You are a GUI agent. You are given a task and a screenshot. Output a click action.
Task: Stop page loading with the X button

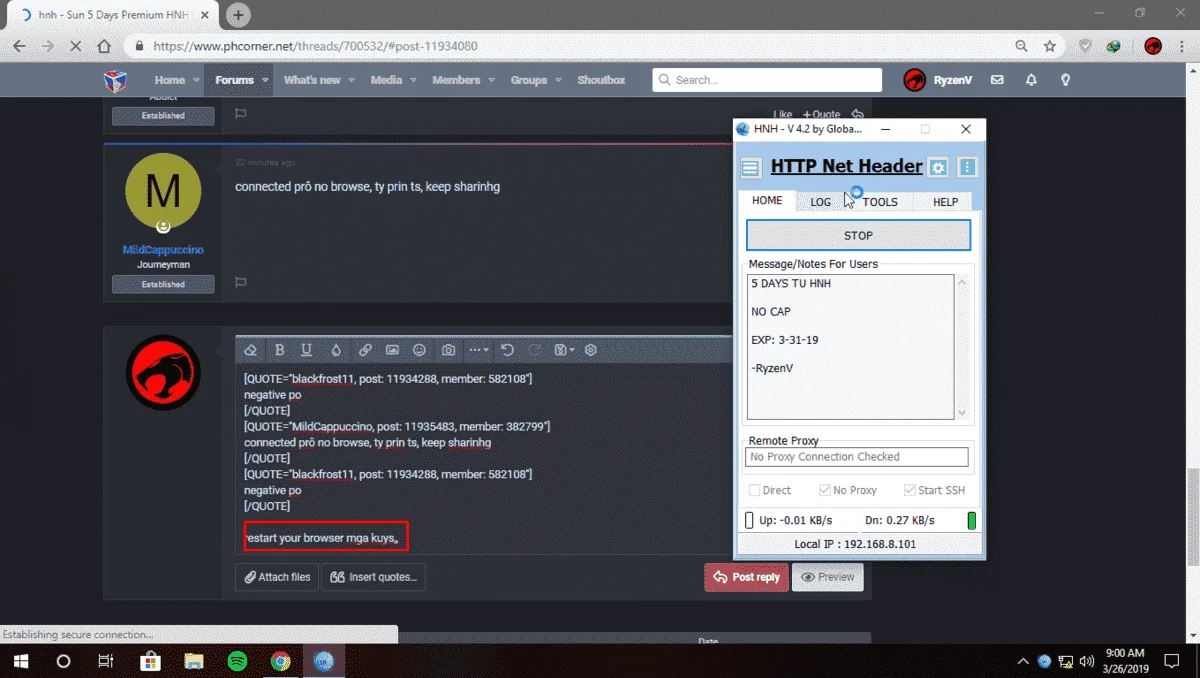pos(76,46)
